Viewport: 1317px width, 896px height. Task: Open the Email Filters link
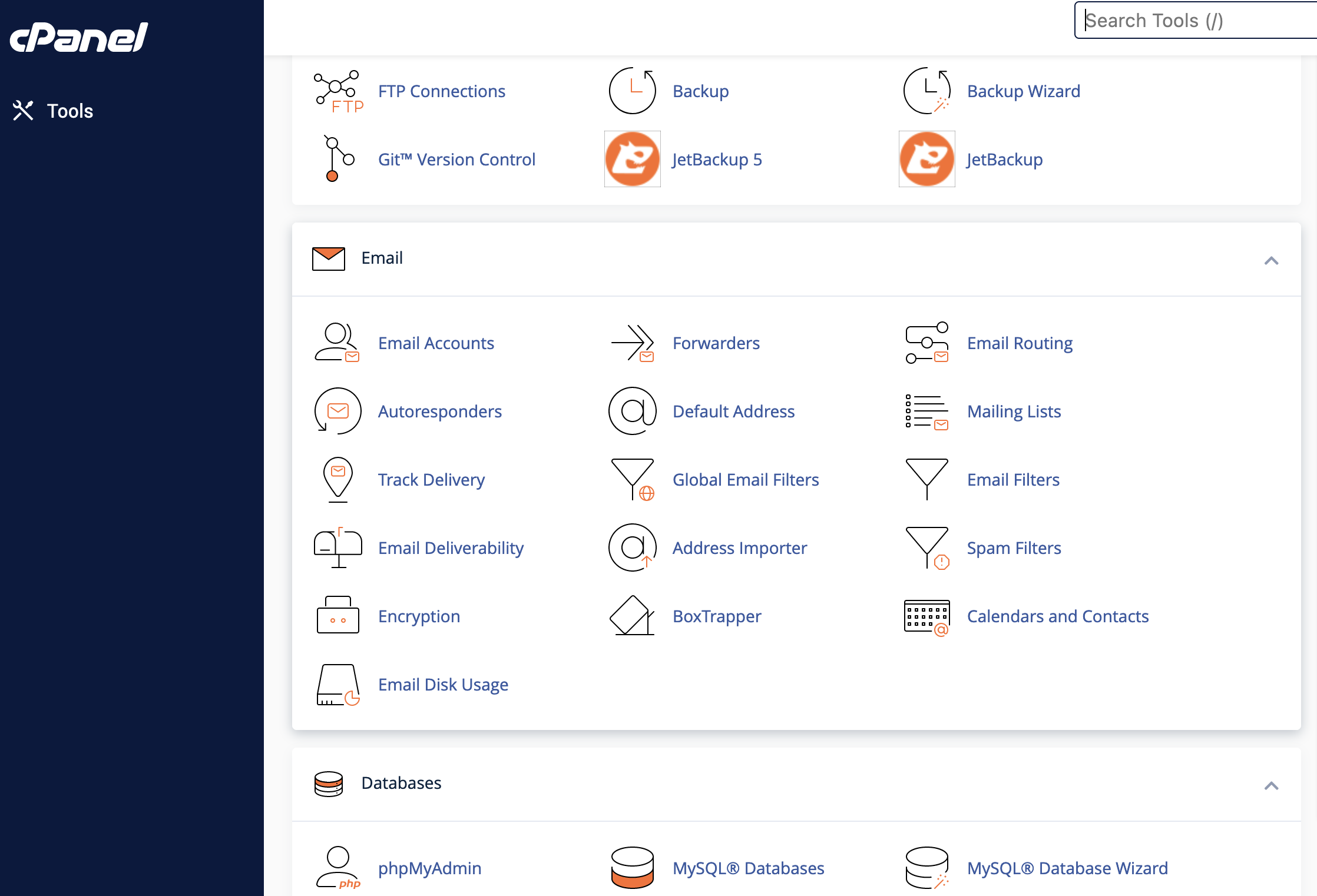1013,480
